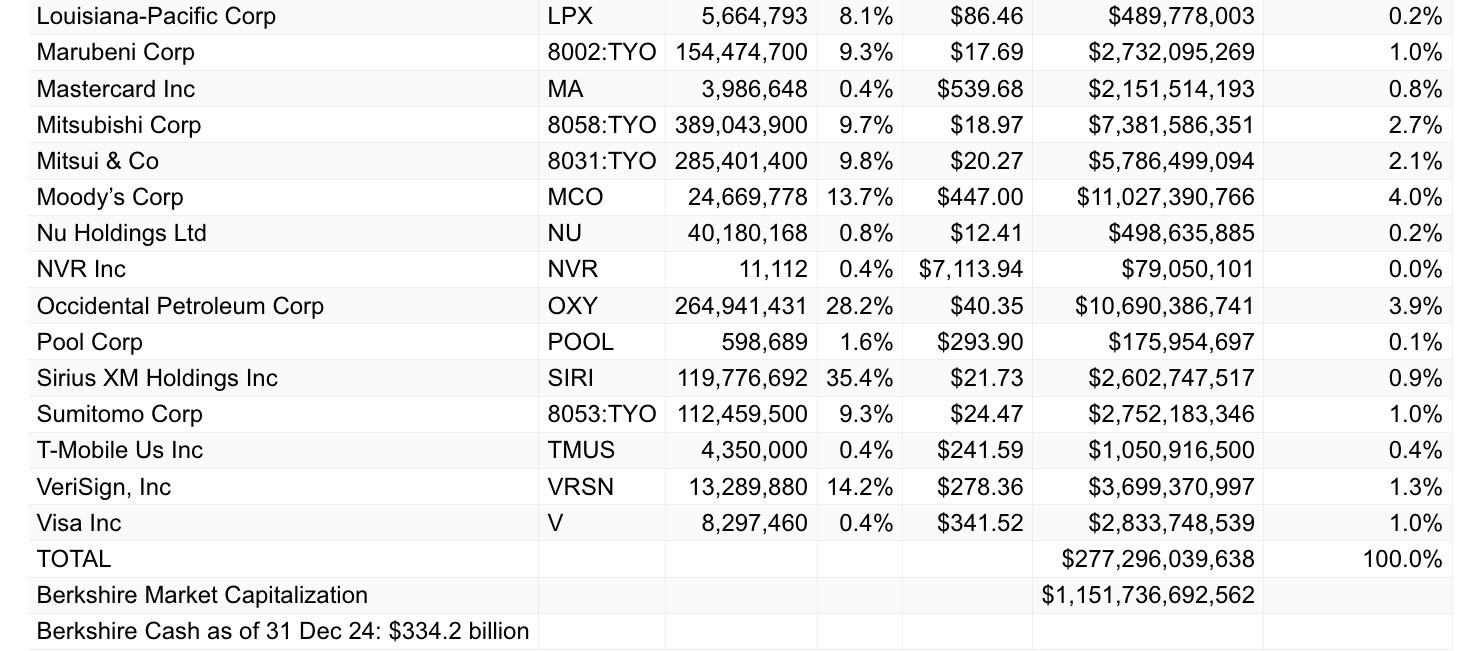Select the NU ticker cell
The width and height of the screenshot is (1482, 651).
point(565,233)
